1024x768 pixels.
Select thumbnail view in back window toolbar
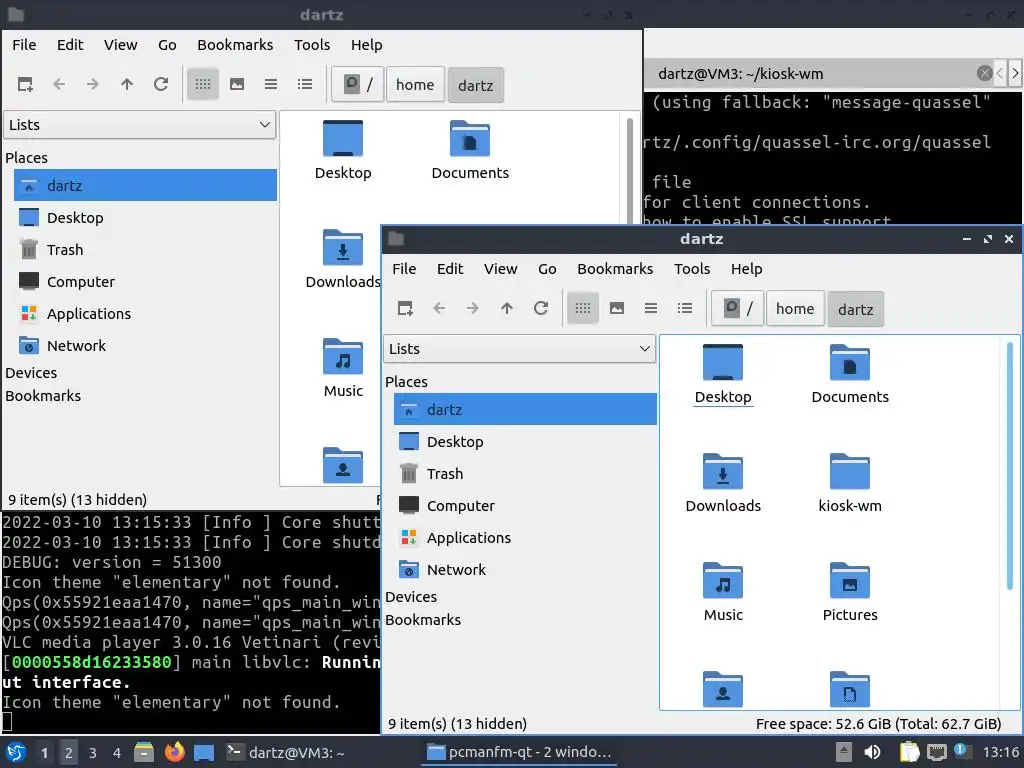tap(236, 84)
